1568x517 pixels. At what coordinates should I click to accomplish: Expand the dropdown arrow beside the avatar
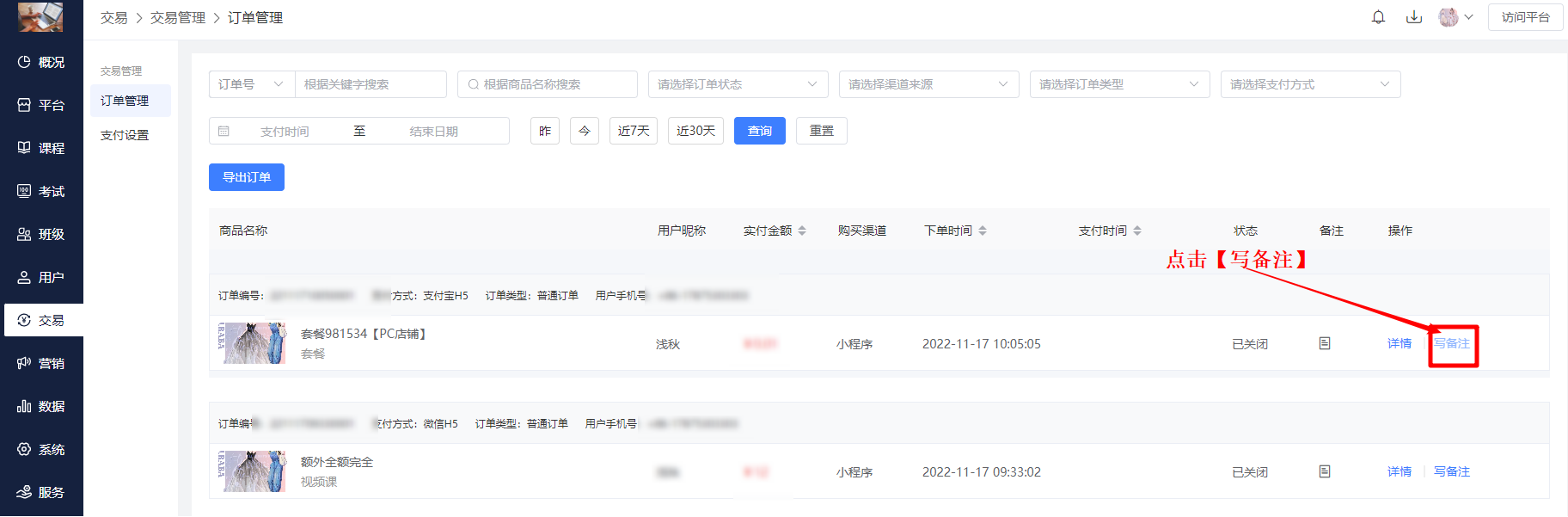pyautogui.click(x=1469, y=17)
